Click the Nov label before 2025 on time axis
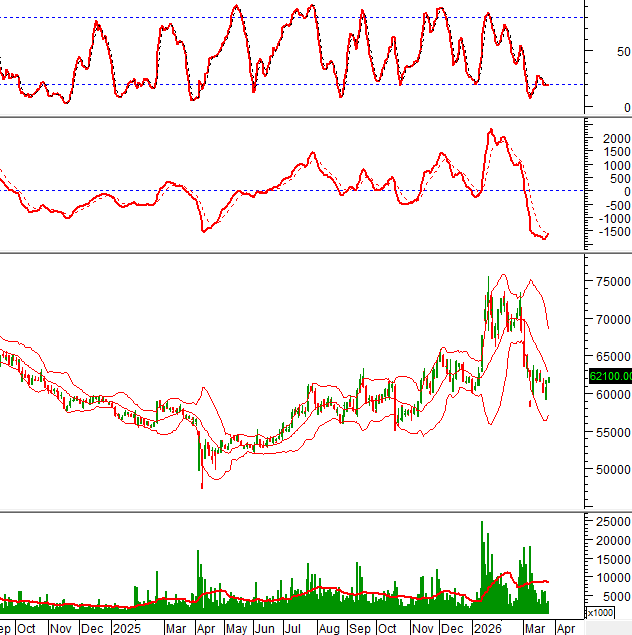 coord(61,628)
